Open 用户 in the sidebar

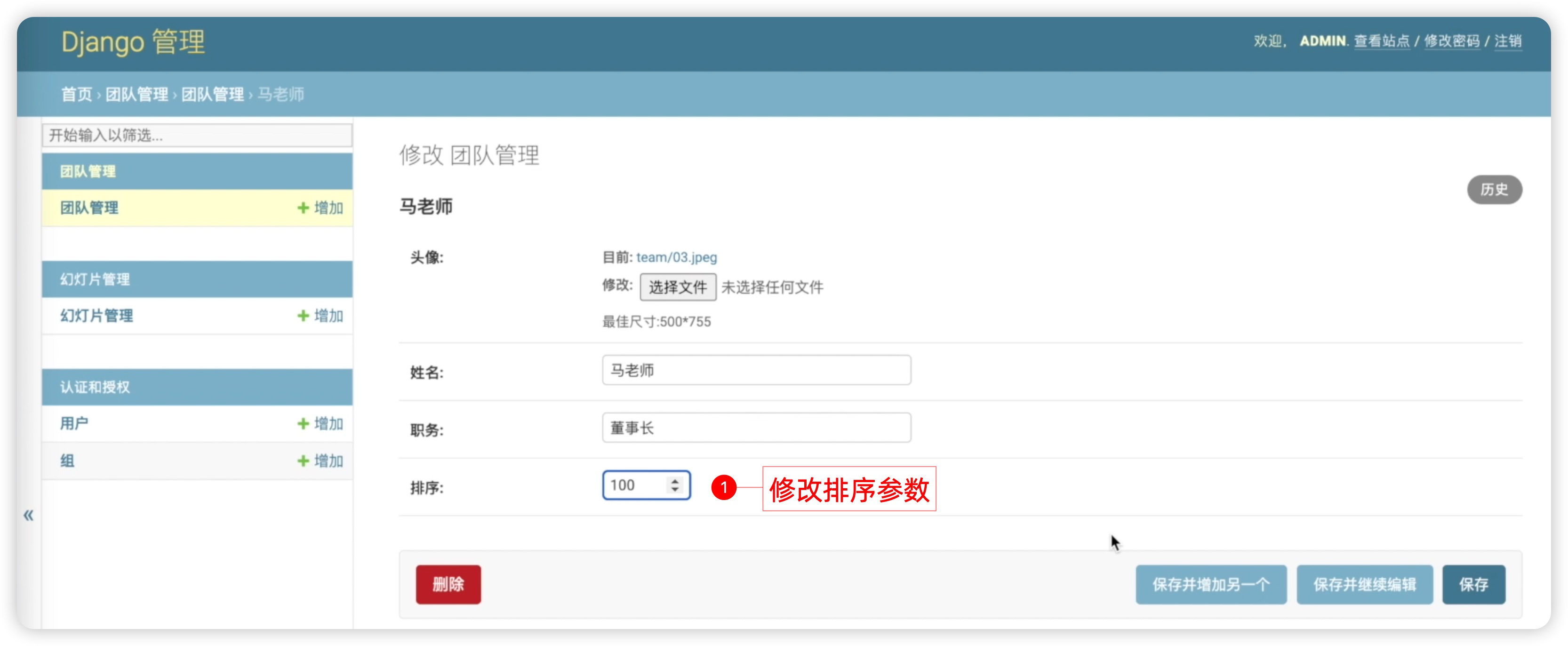pos(74,423)
